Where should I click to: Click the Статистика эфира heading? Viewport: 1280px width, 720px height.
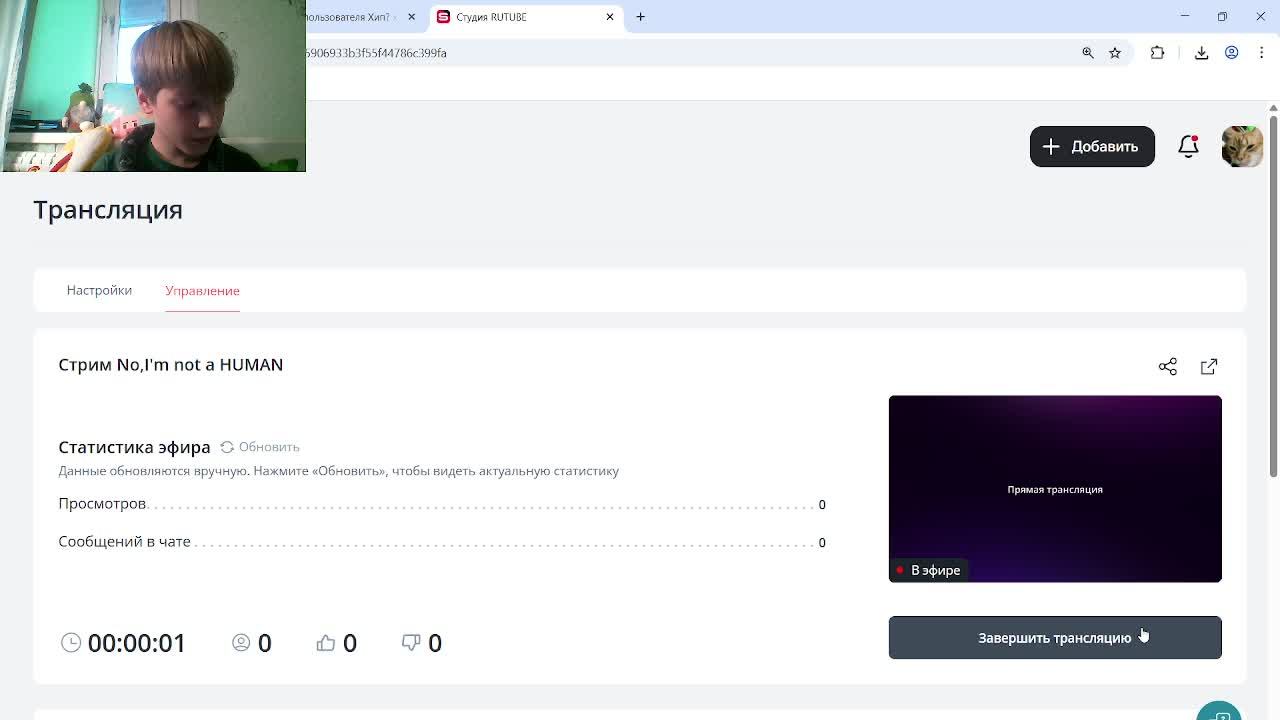tap(134, 447)
